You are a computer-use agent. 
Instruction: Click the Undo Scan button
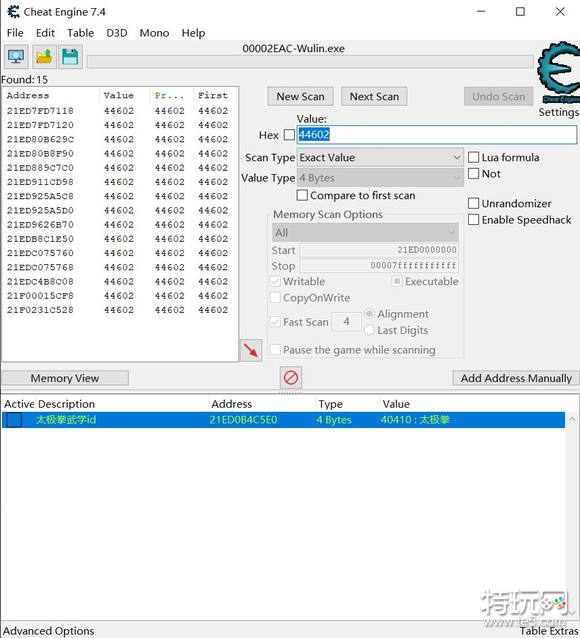coord(499,96)
